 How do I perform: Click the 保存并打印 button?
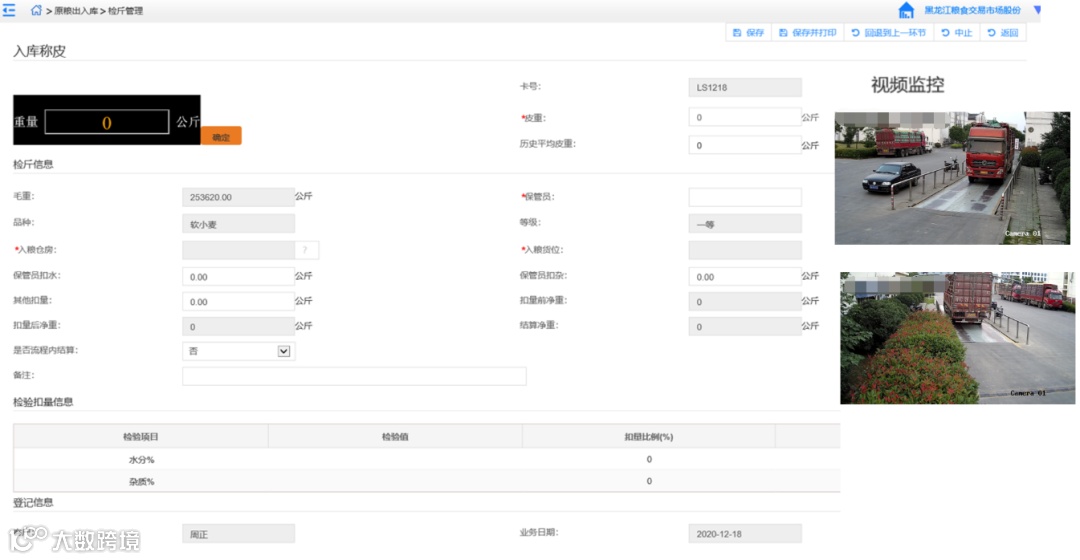click(807, 32)
